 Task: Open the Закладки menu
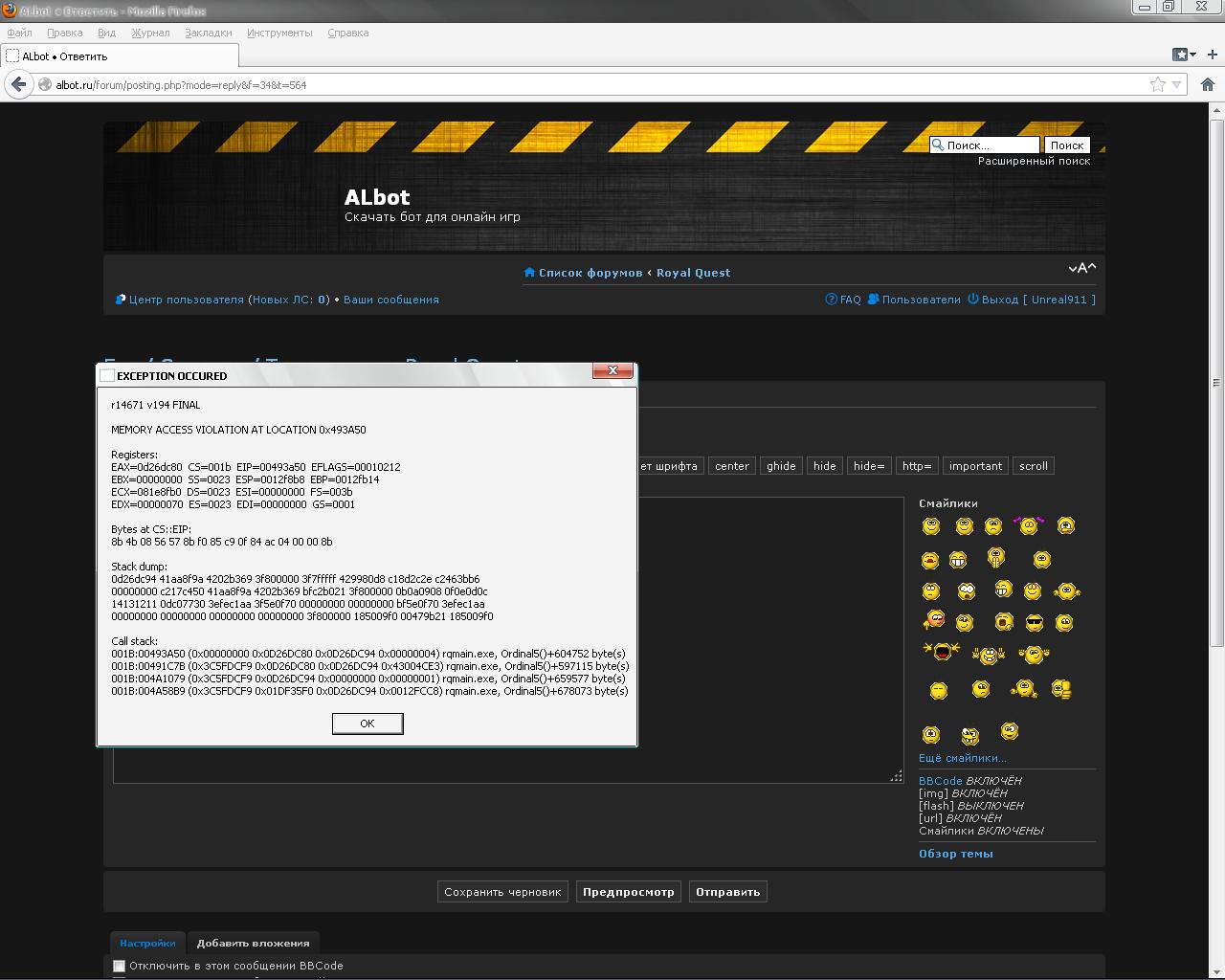pyautogui.click(x=208, y=33)
